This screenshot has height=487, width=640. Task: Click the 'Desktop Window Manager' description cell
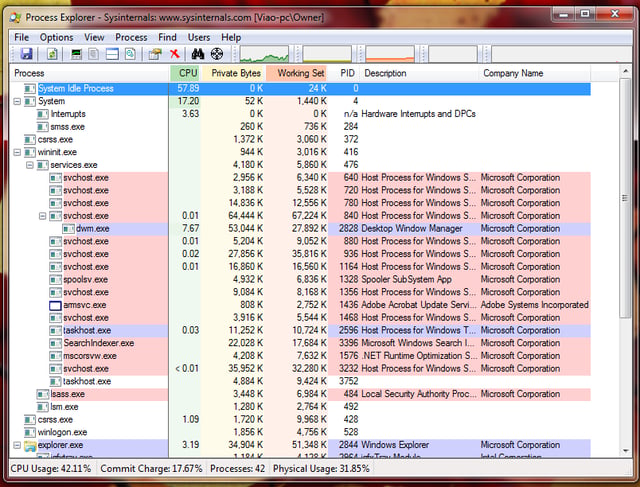(412, 229)
